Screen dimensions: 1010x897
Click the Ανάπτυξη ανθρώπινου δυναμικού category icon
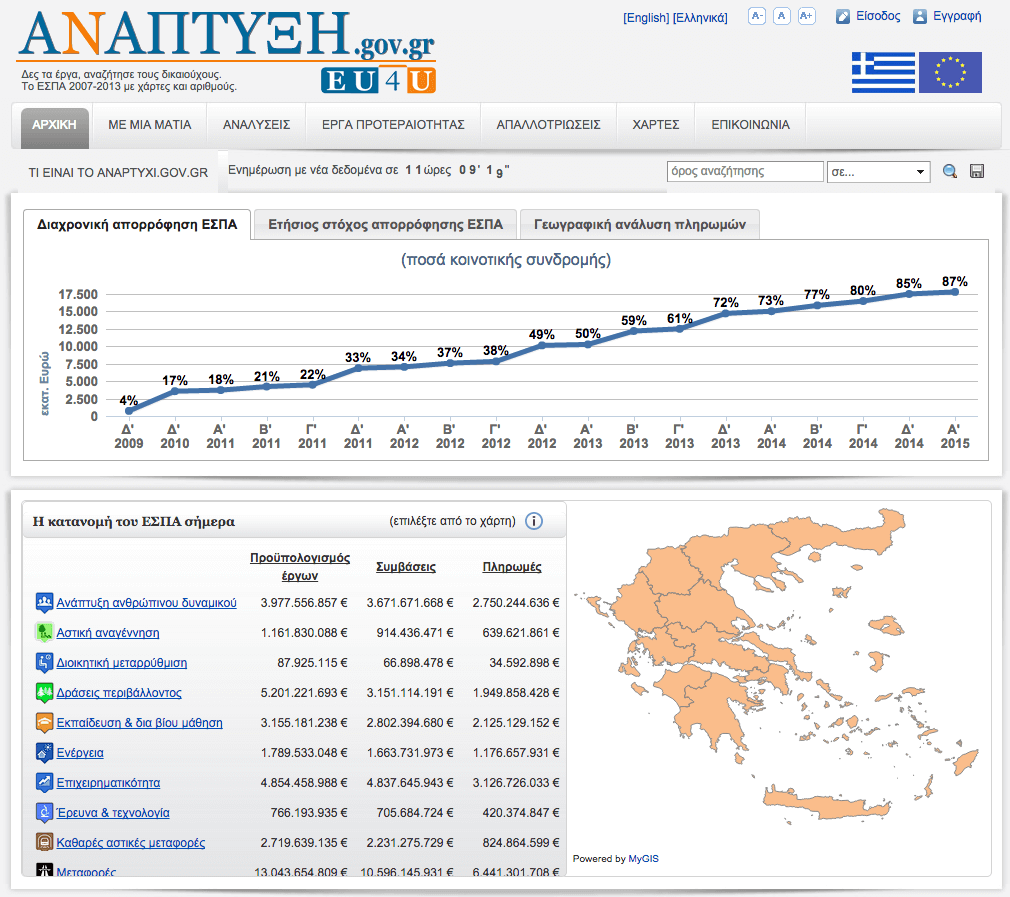(x=44, y=603)
